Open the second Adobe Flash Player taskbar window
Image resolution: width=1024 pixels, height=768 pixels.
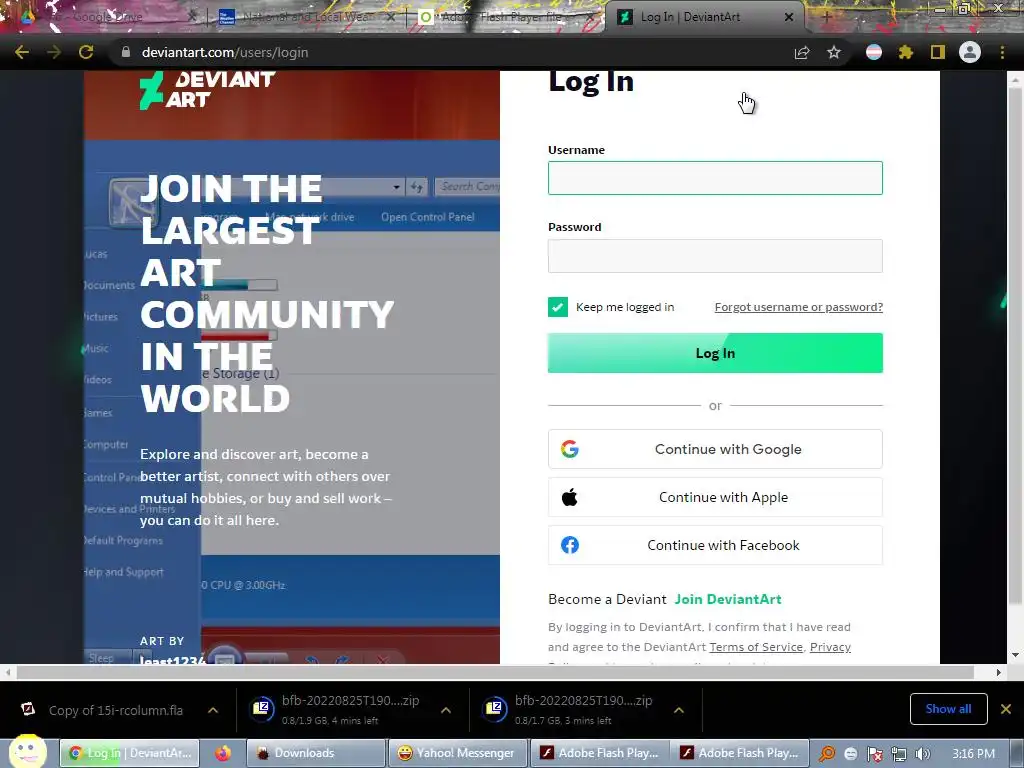741,753
